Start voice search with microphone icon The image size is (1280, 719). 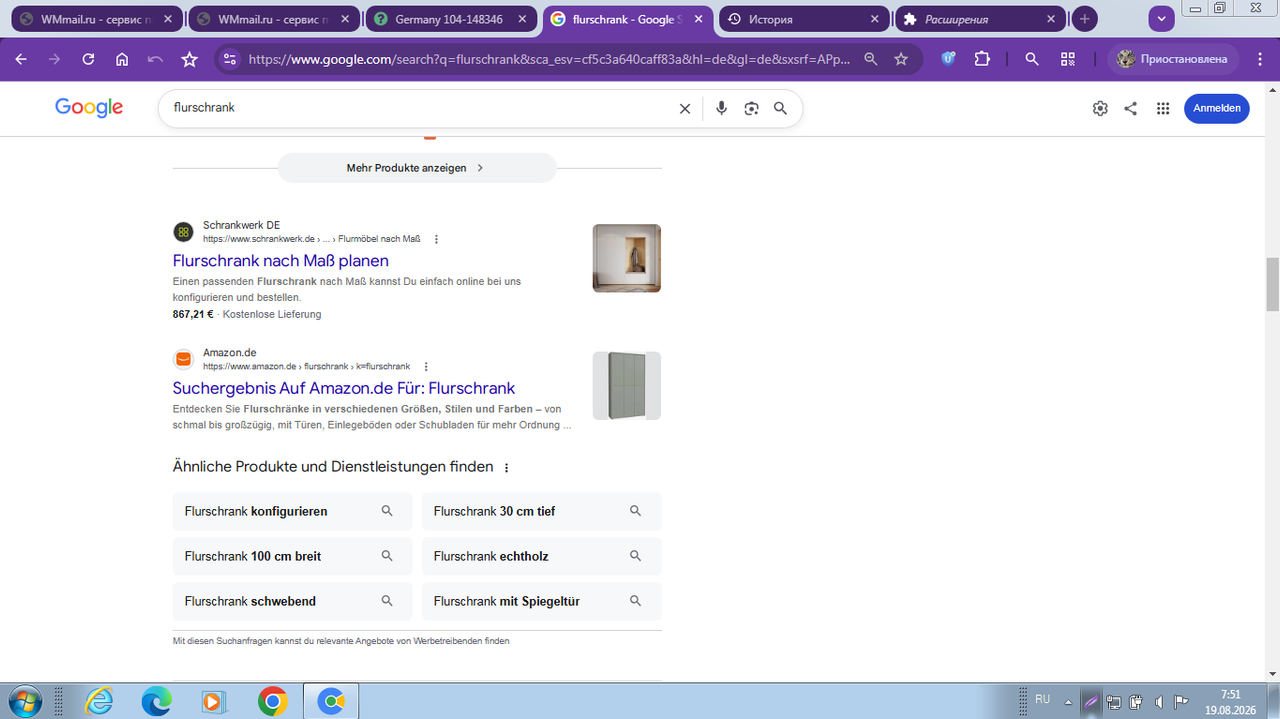[721, 109]
